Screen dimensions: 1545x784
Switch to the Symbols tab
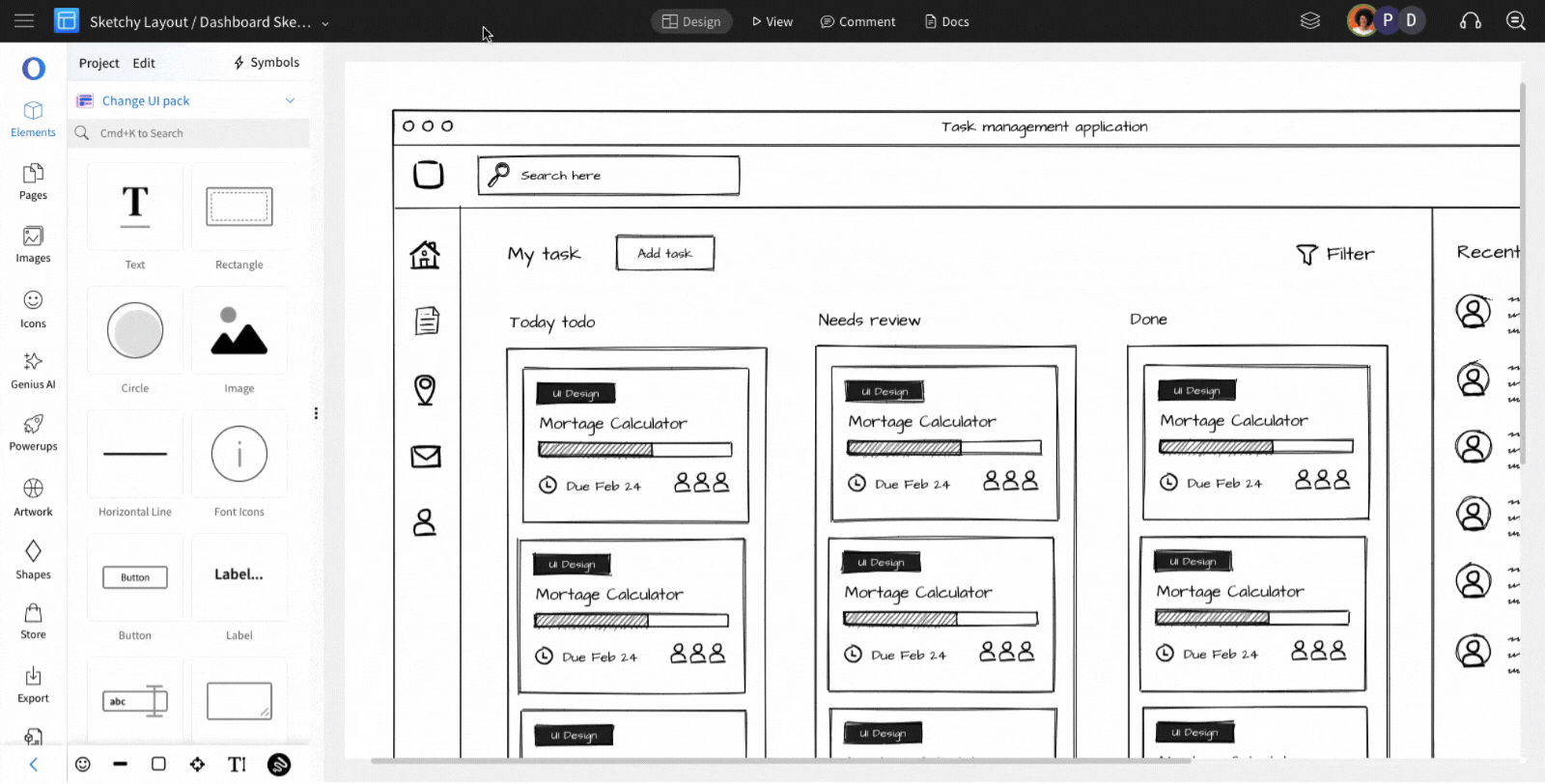pos(267,62)
